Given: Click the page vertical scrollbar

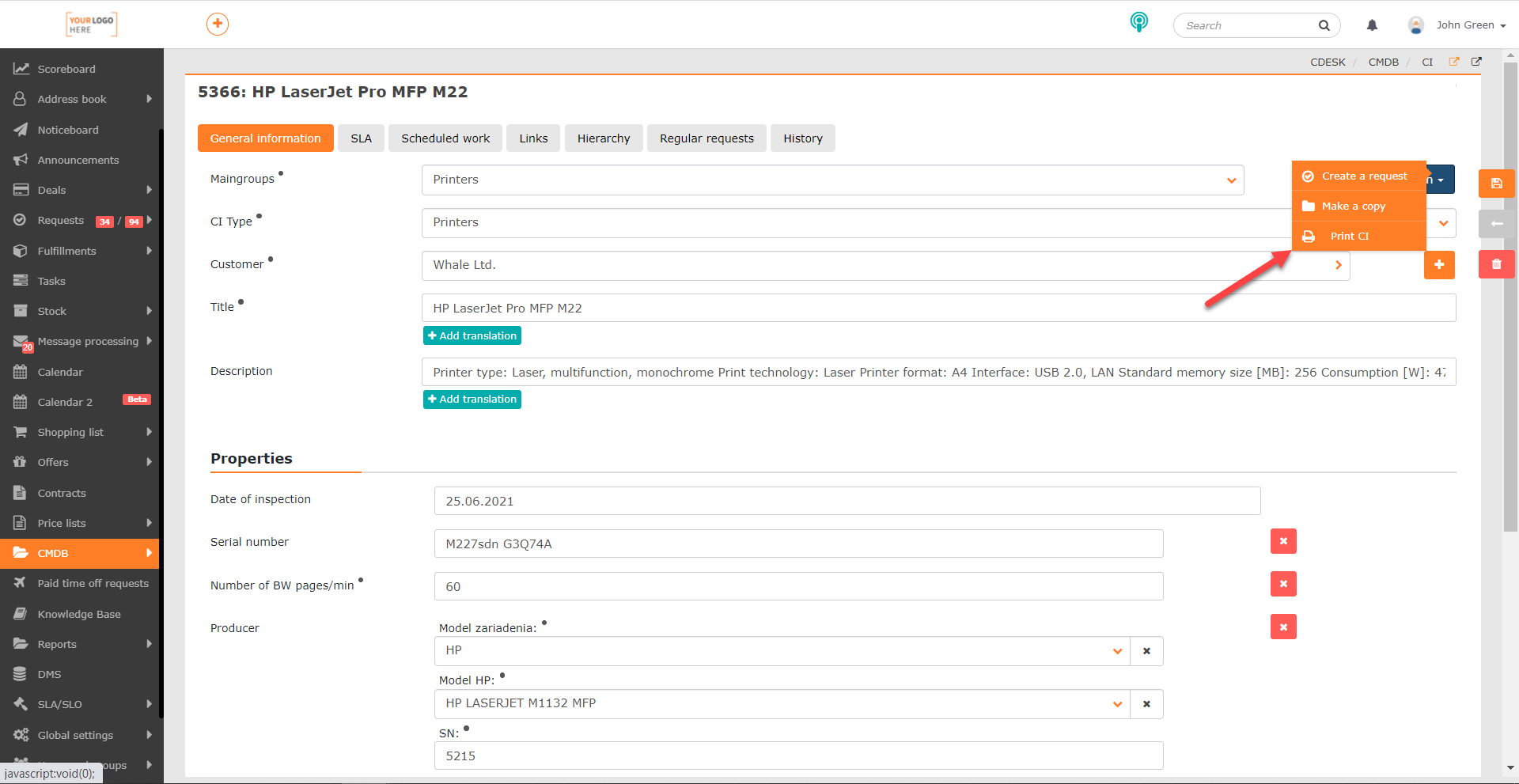Looking at the screenshot, I should coord(1510,297).
